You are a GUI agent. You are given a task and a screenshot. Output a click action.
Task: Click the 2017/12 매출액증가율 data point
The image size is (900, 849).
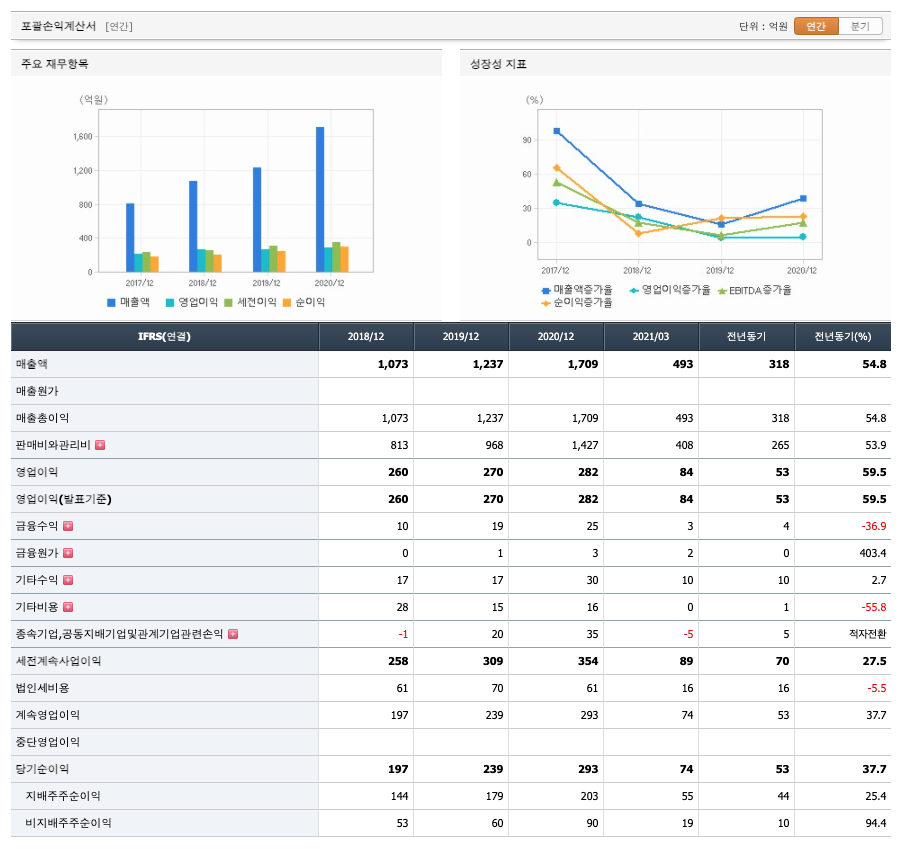coord(557,131)
